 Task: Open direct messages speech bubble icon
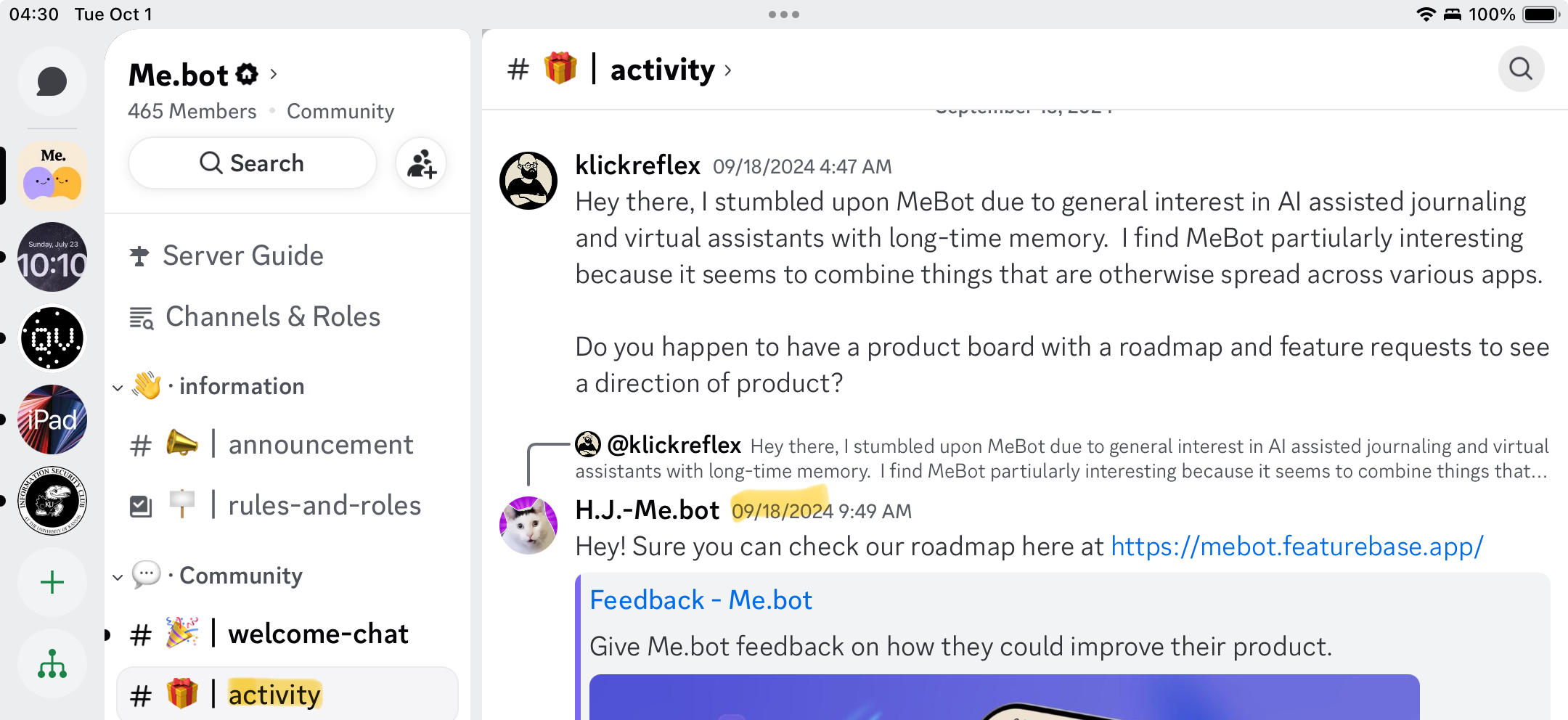52,81
